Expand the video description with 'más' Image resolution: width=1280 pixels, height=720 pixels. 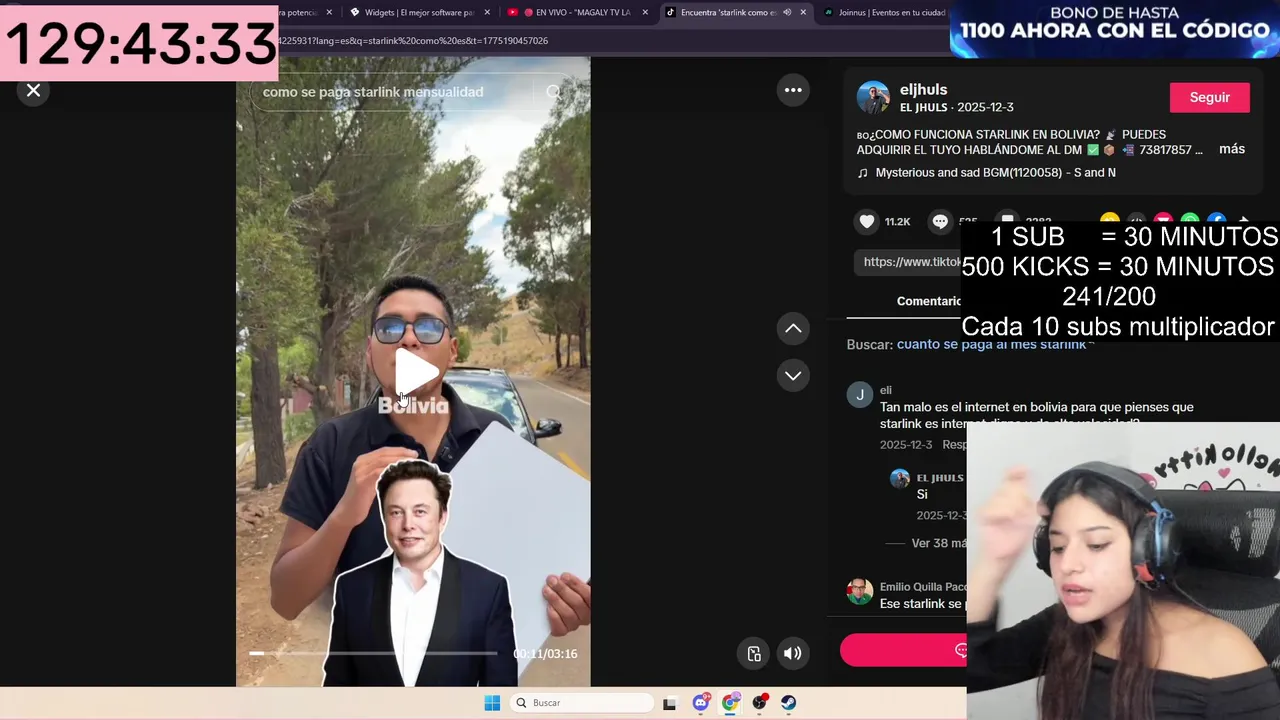[x=1232, y=149]
